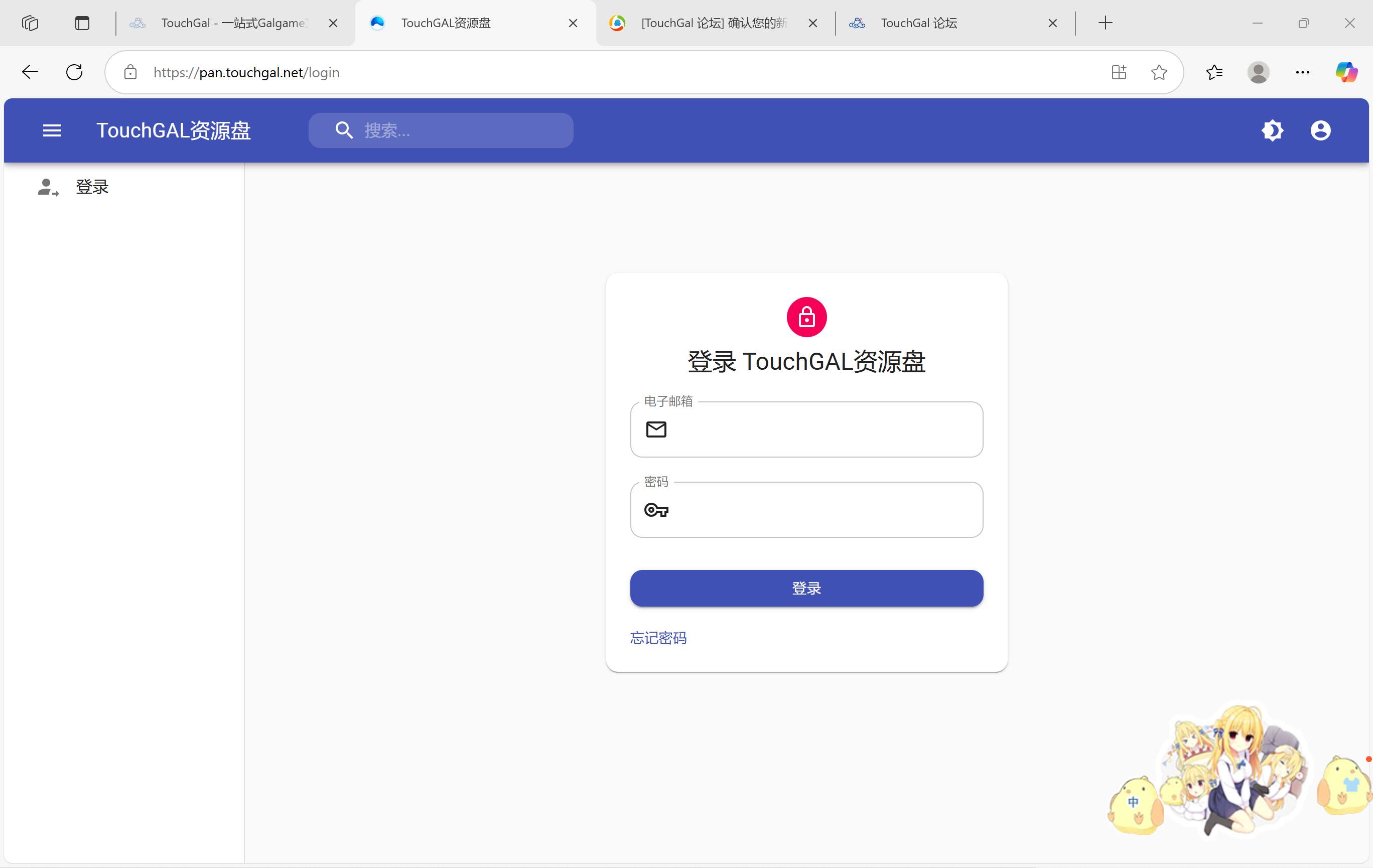Click the TouchGAL资源盘 header title
This screenshot has height=868, width=1373.
pyautogui.click(x=173, y=130)
